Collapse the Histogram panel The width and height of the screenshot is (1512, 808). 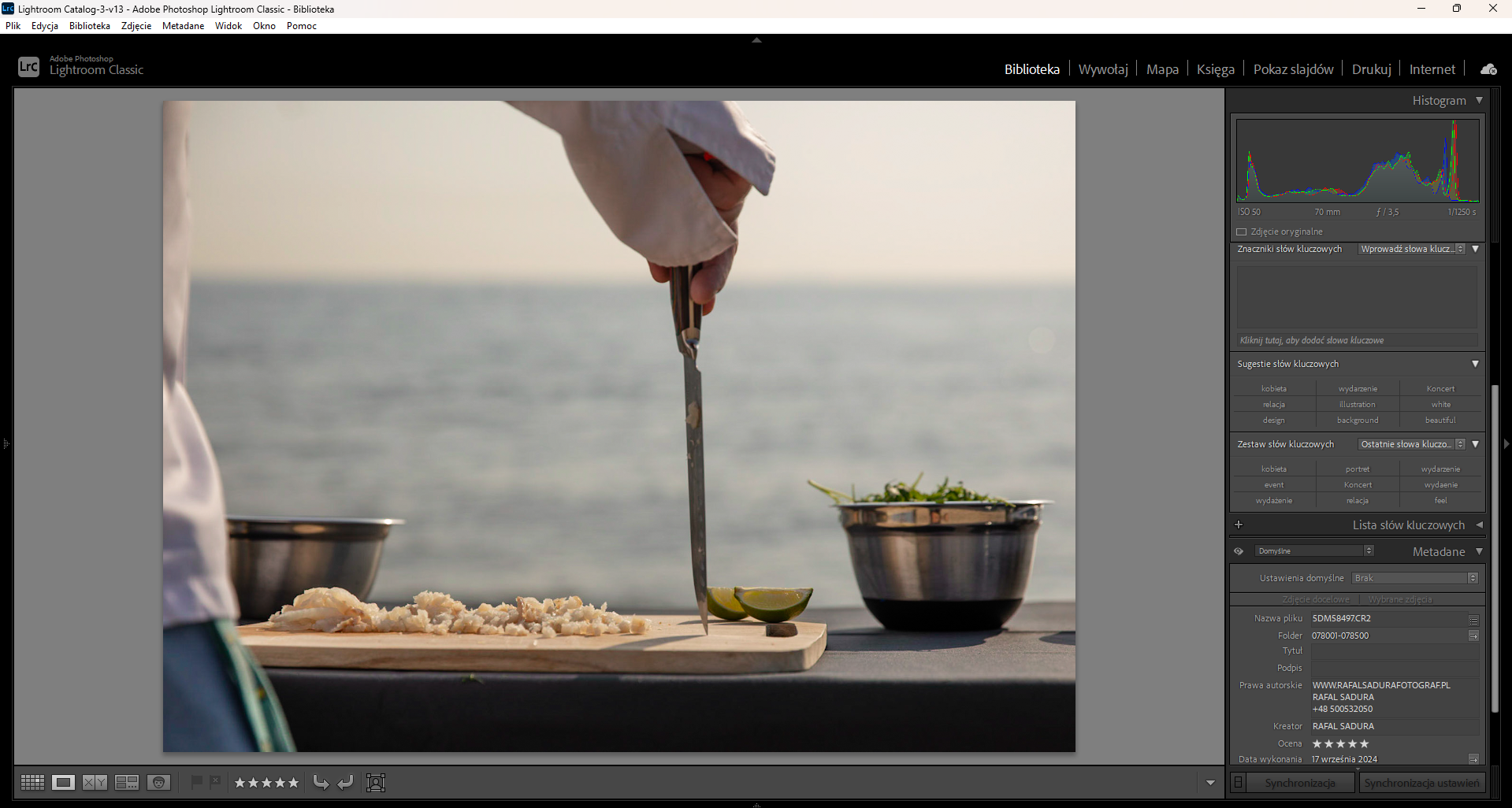click(1479, 100)
